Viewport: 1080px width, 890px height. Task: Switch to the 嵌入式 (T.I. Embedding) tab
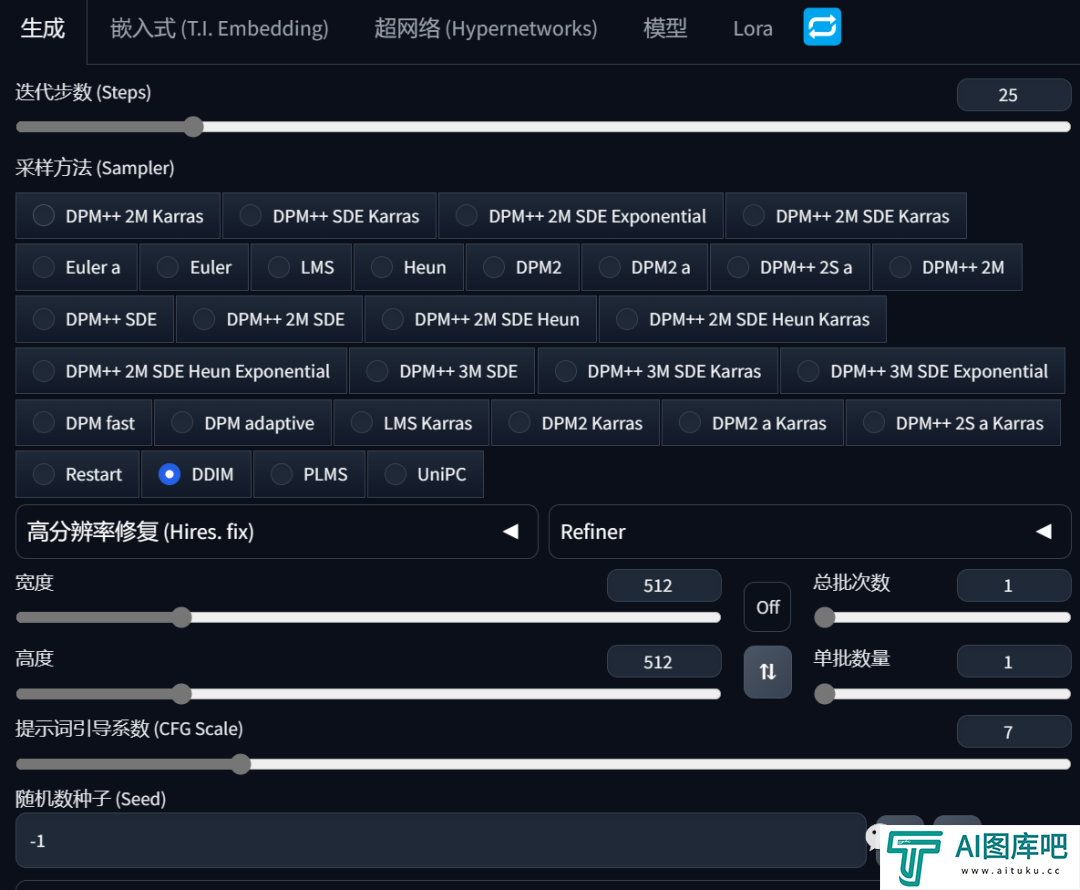coord(219,28)
